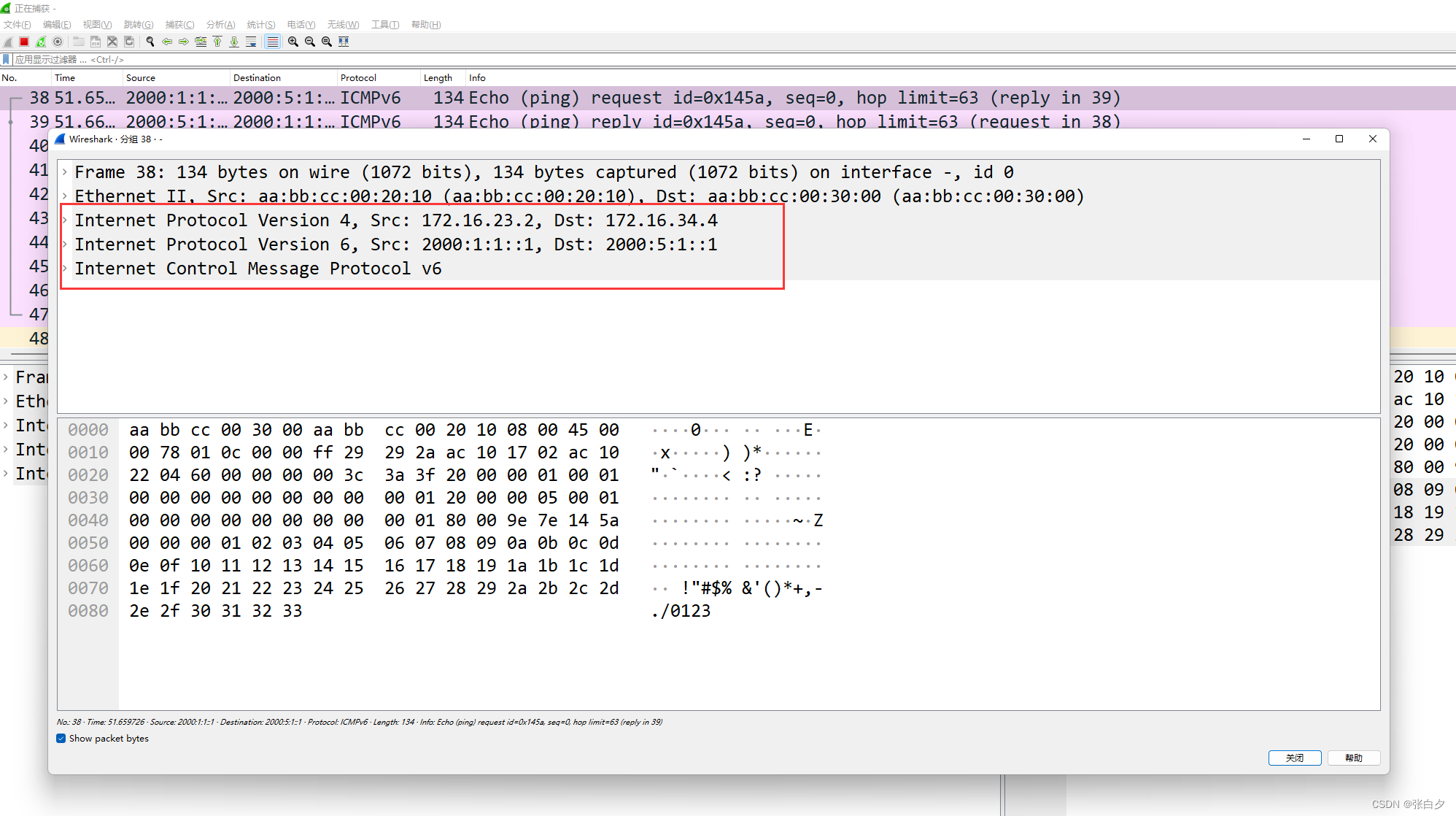Click IPv4 Src 172.16.23.2 line
This screenshot has height=816, width=1456.
click(396, 220)
